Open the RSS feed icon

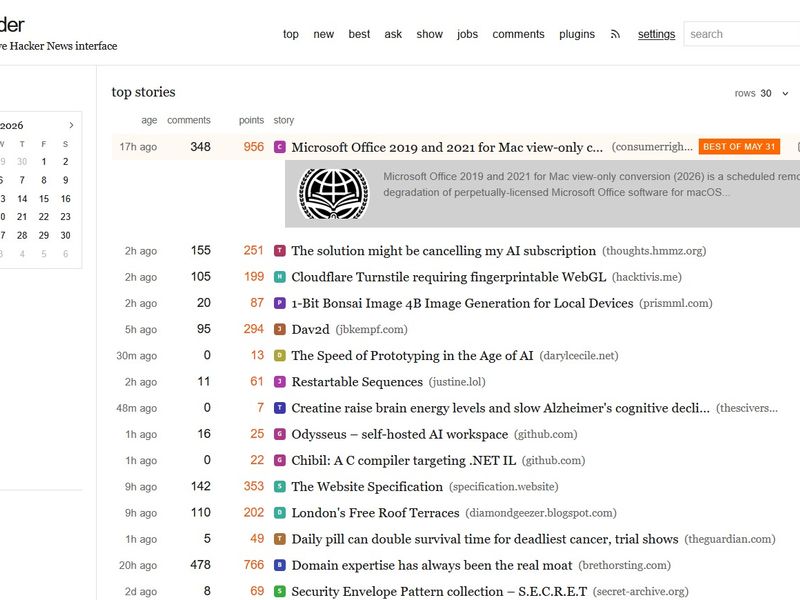tap(615, 34)
